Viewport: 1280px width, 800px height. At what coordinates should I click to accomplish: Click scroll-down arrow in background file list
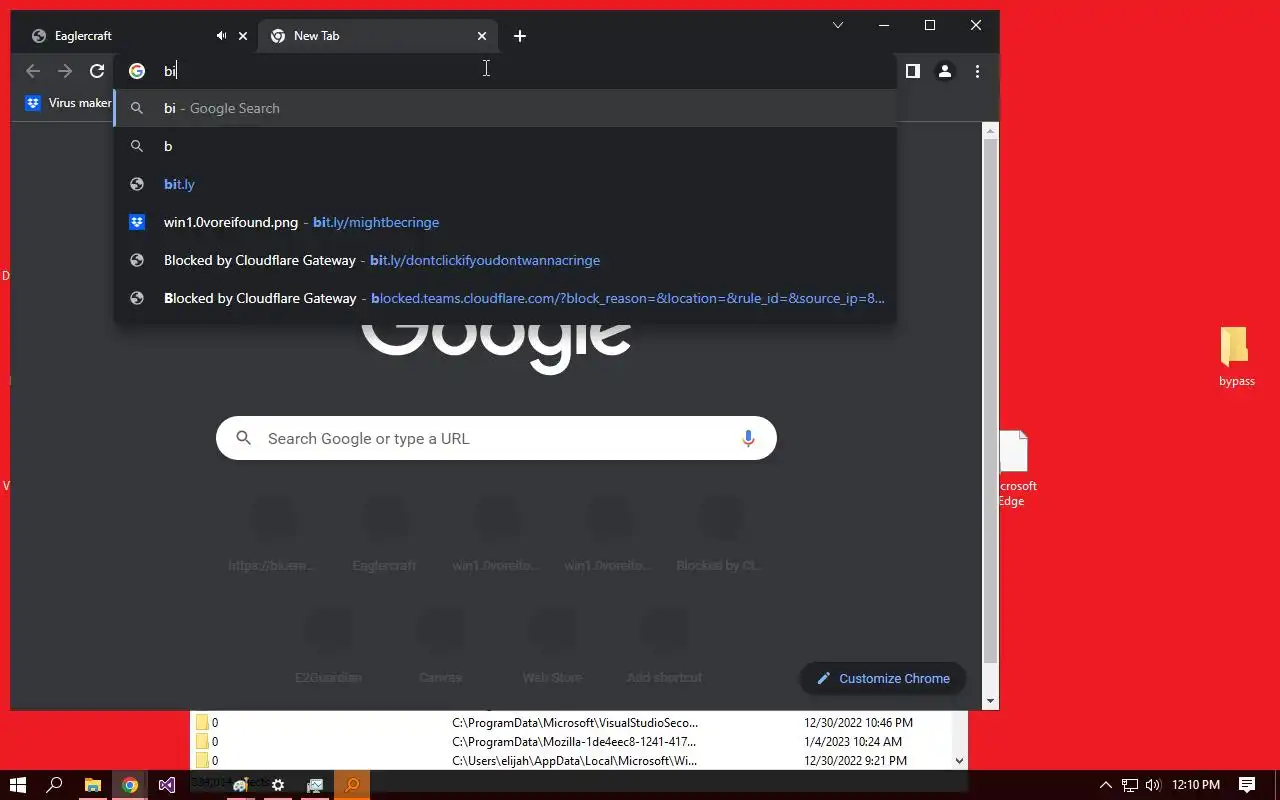tap(960, 761)
